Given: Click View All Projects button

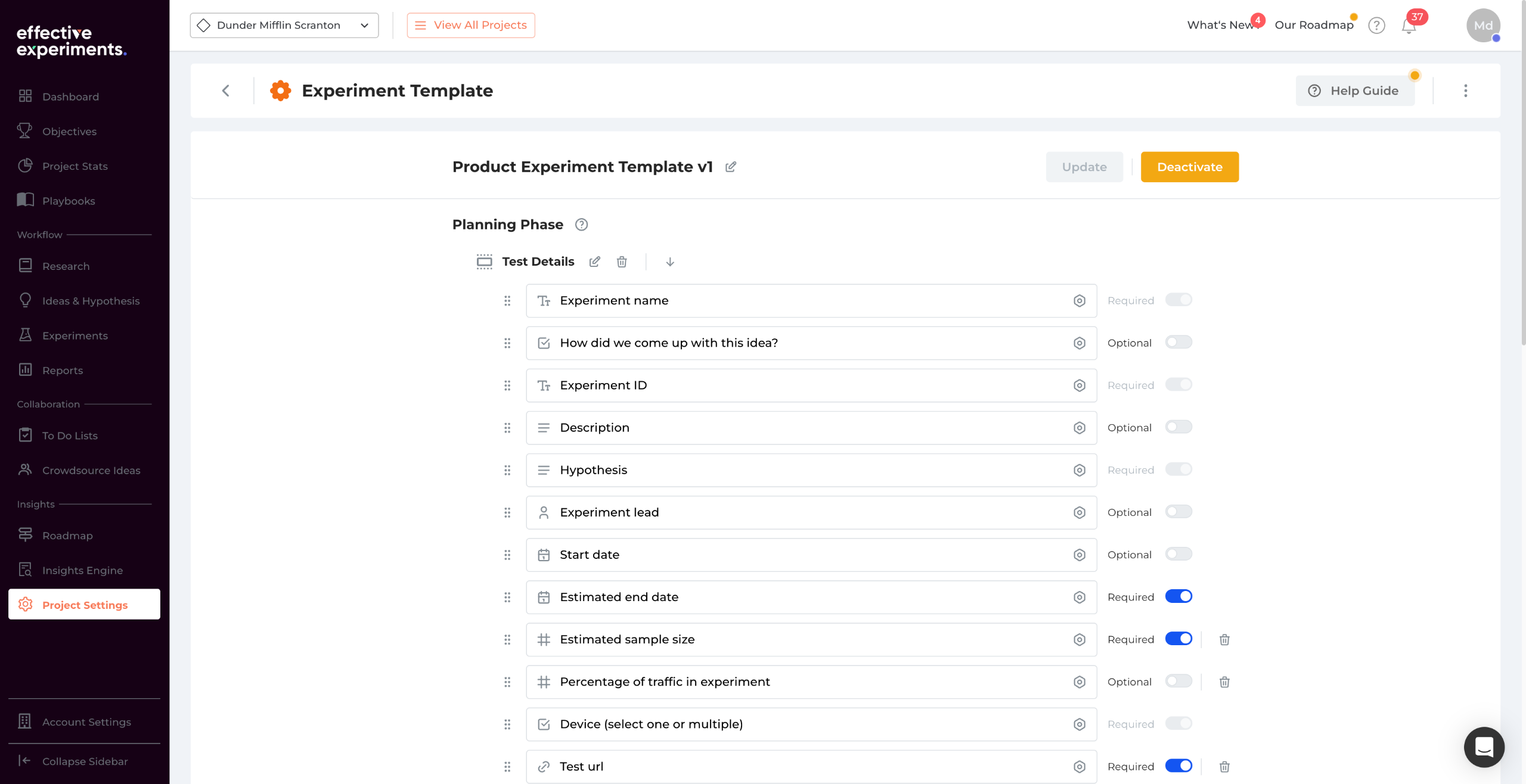Looking at the screenshot, I should (471, 25).
